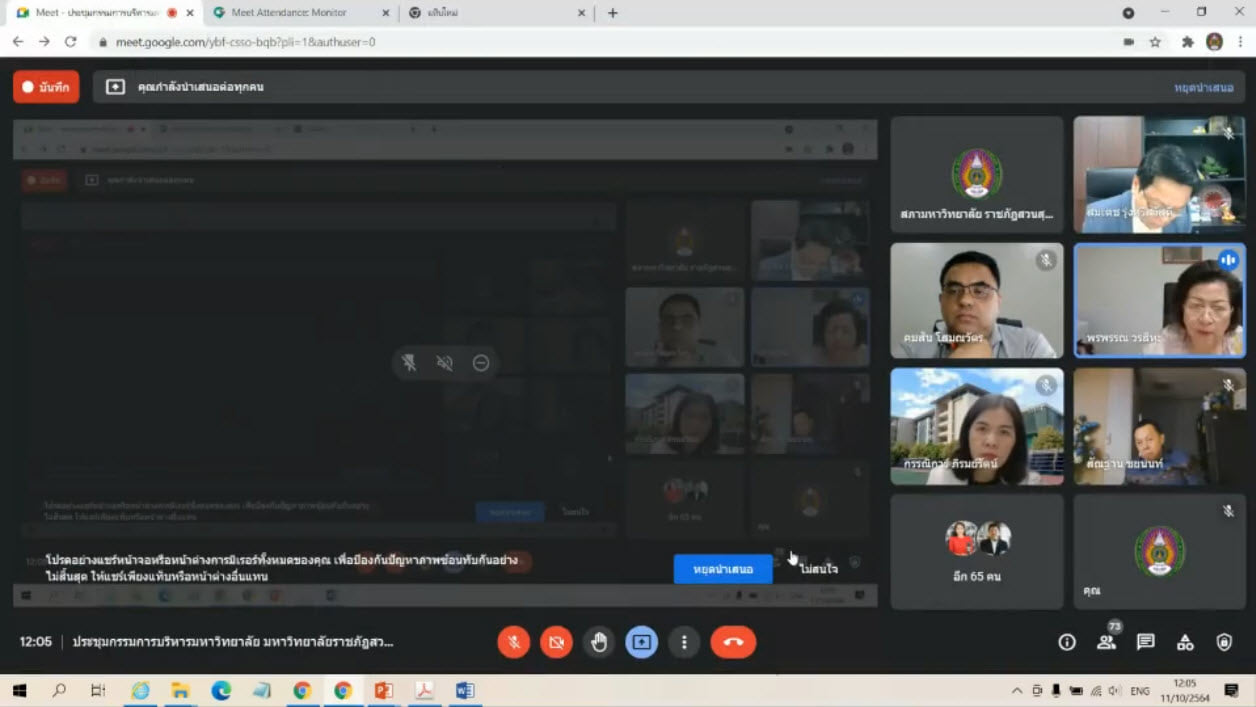This screenshot has width=1256, height=707.
Task: Select the อีก 65 คน participants tile
Action: click(976, 551)
